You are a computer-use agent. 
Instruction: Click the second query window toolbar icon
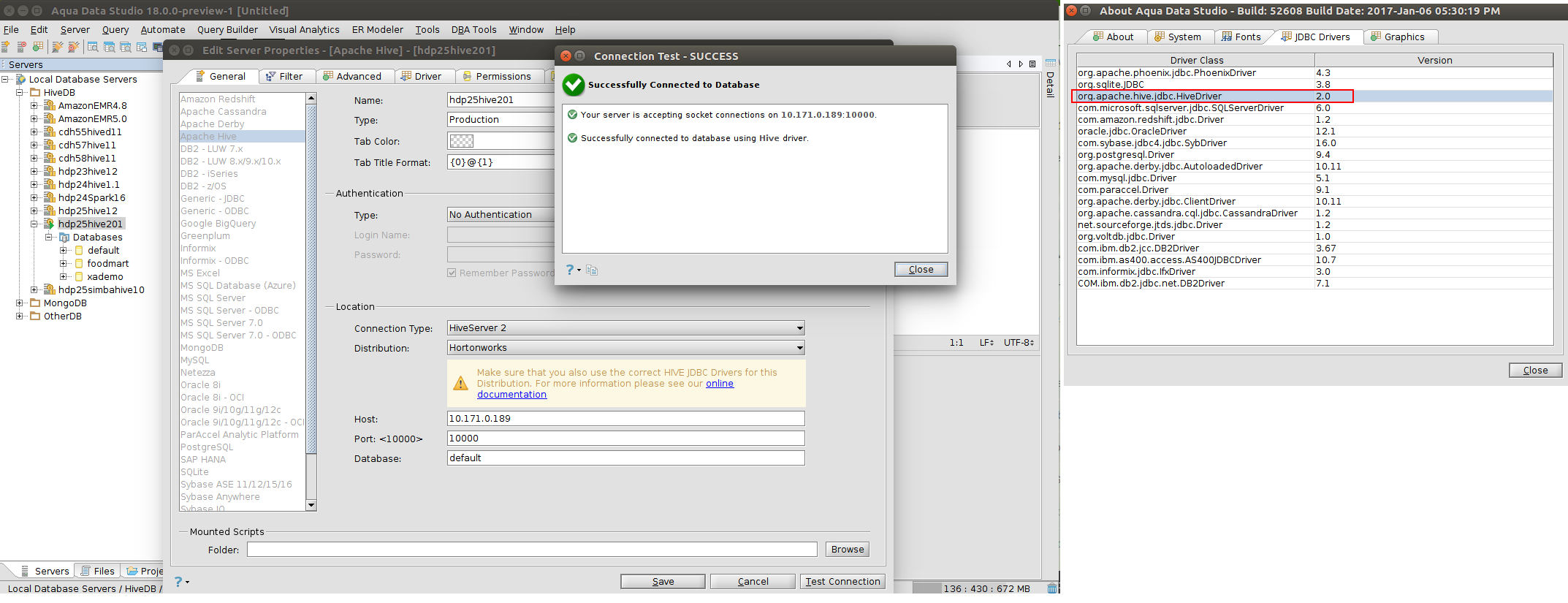pos(109,47)
